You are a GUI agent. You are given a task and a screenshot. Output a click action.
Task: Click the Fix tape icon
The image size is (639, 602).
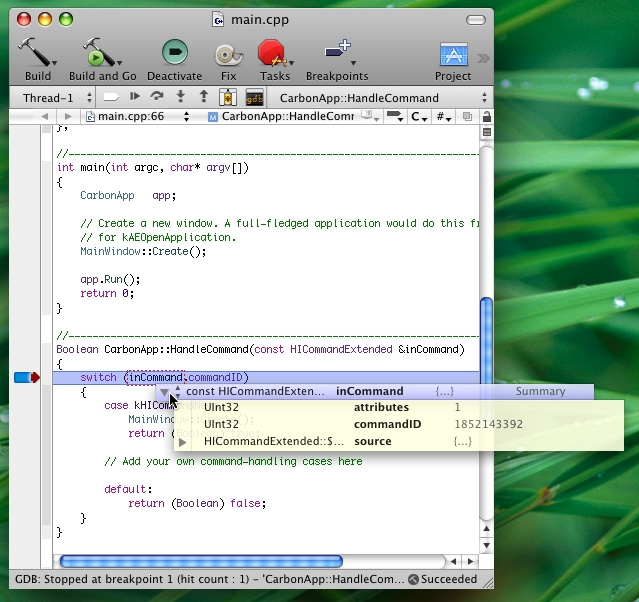click(228, 53)
